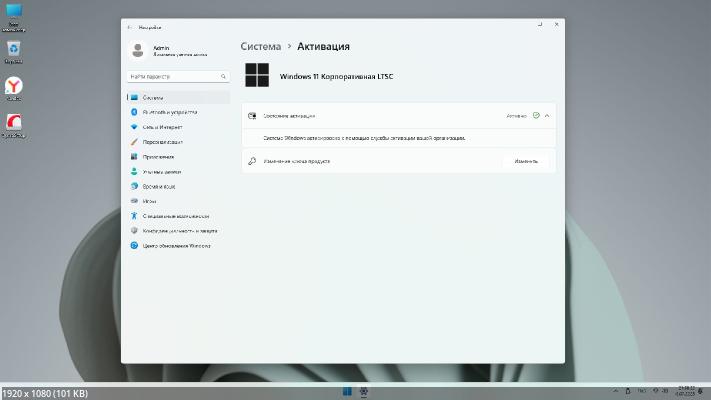Click the taskbar clock and date
This screenshot has height=400, width=711.
(x=686, y=391)
